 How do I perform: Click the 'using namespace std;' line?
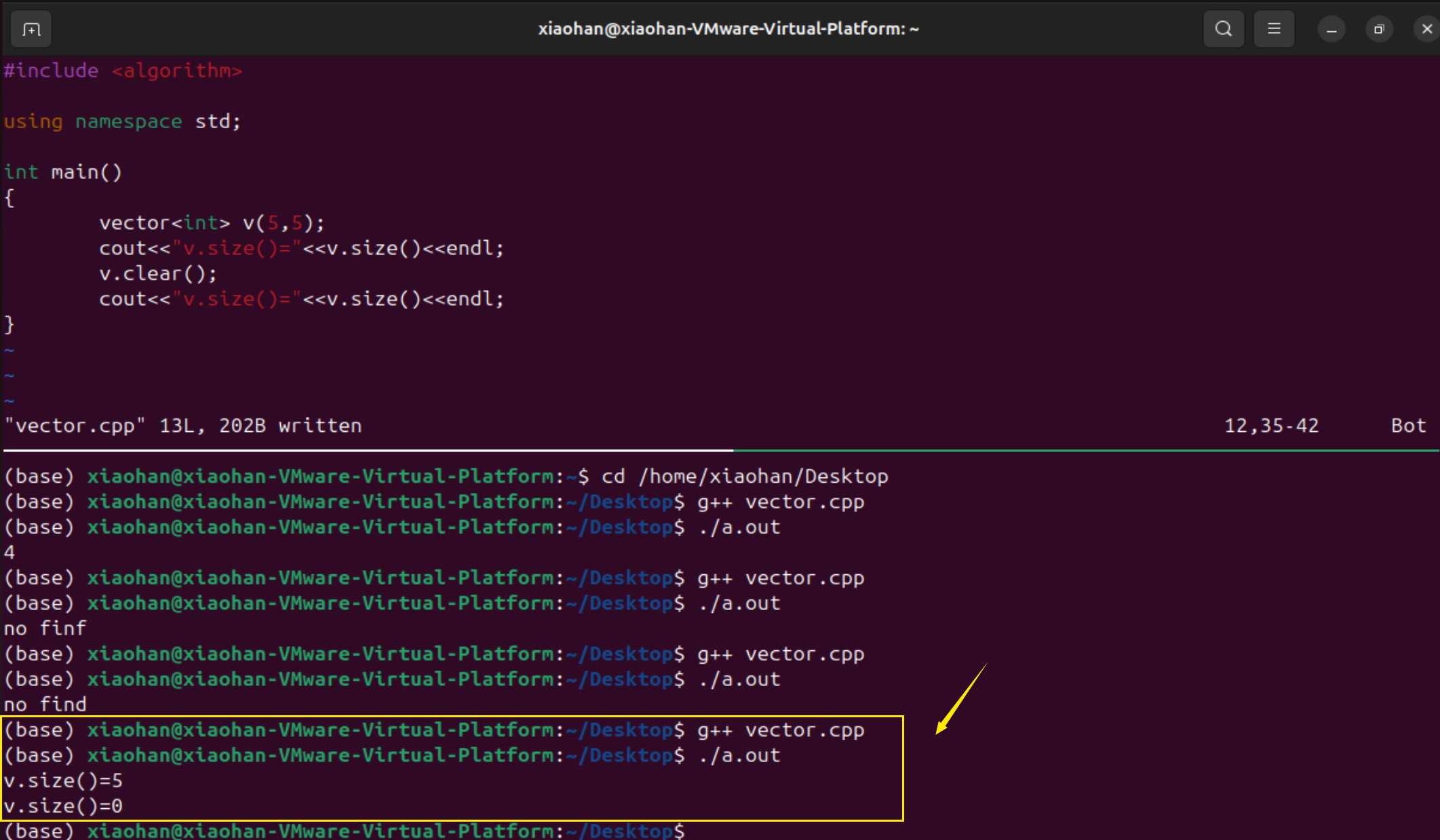[122, 121]
